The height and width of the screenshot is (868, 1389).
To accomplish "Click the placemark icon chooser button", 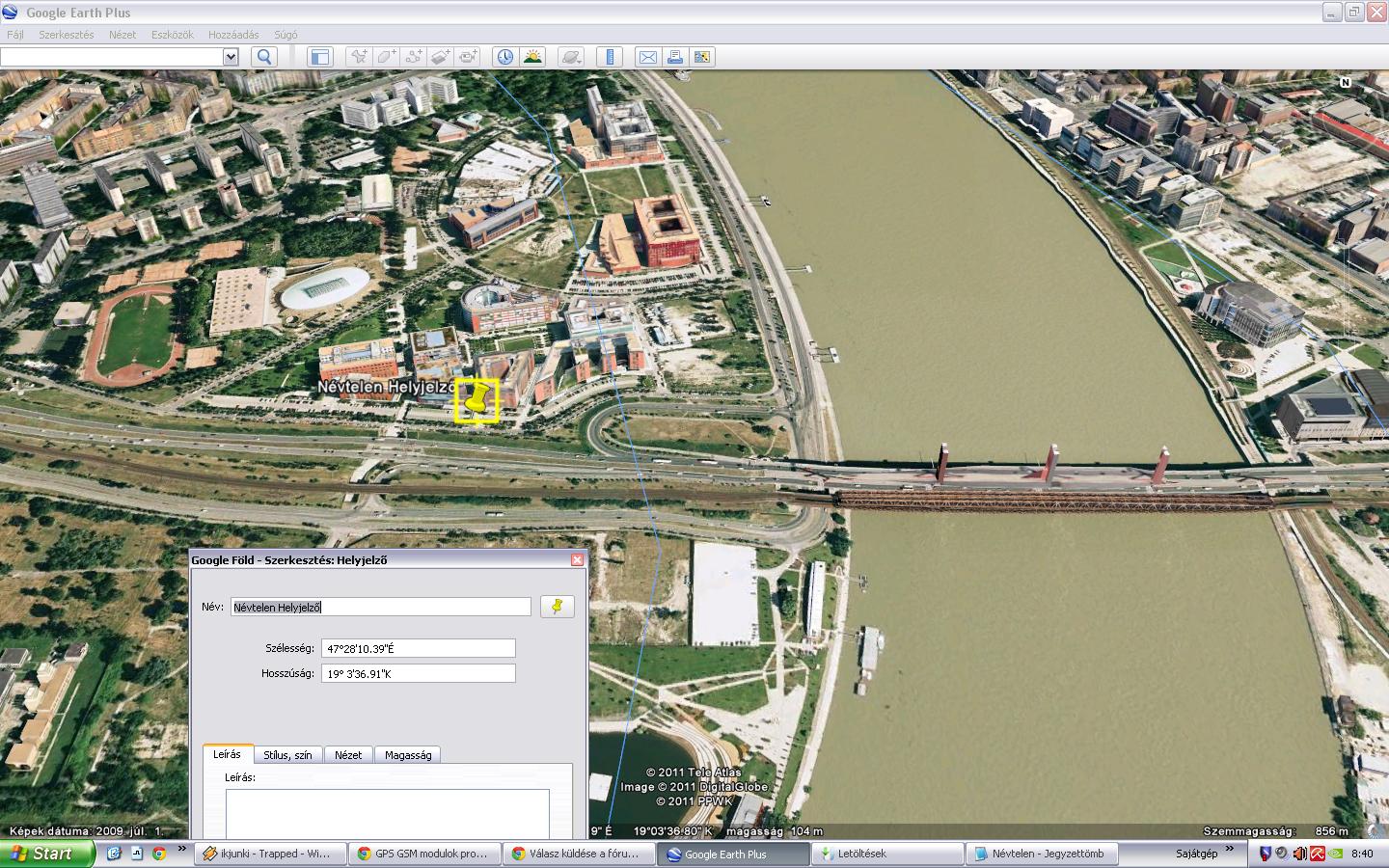I will point(558,607).
